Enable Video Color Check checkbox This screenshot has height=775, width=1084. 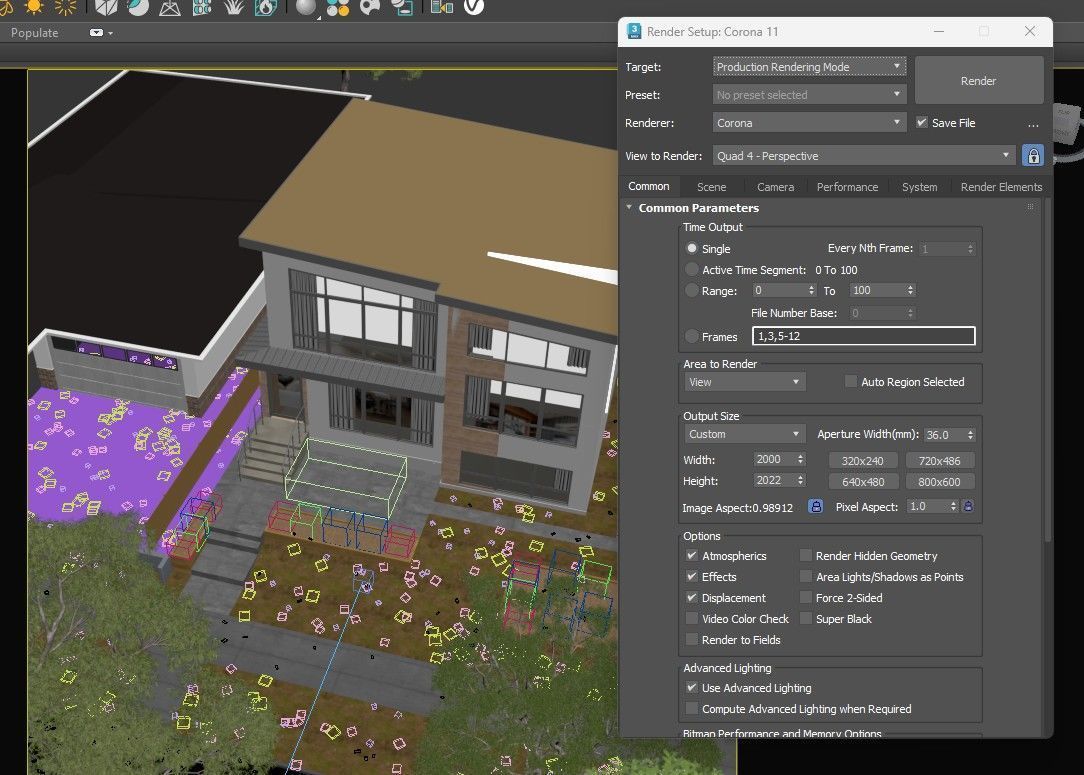[691, 618]
